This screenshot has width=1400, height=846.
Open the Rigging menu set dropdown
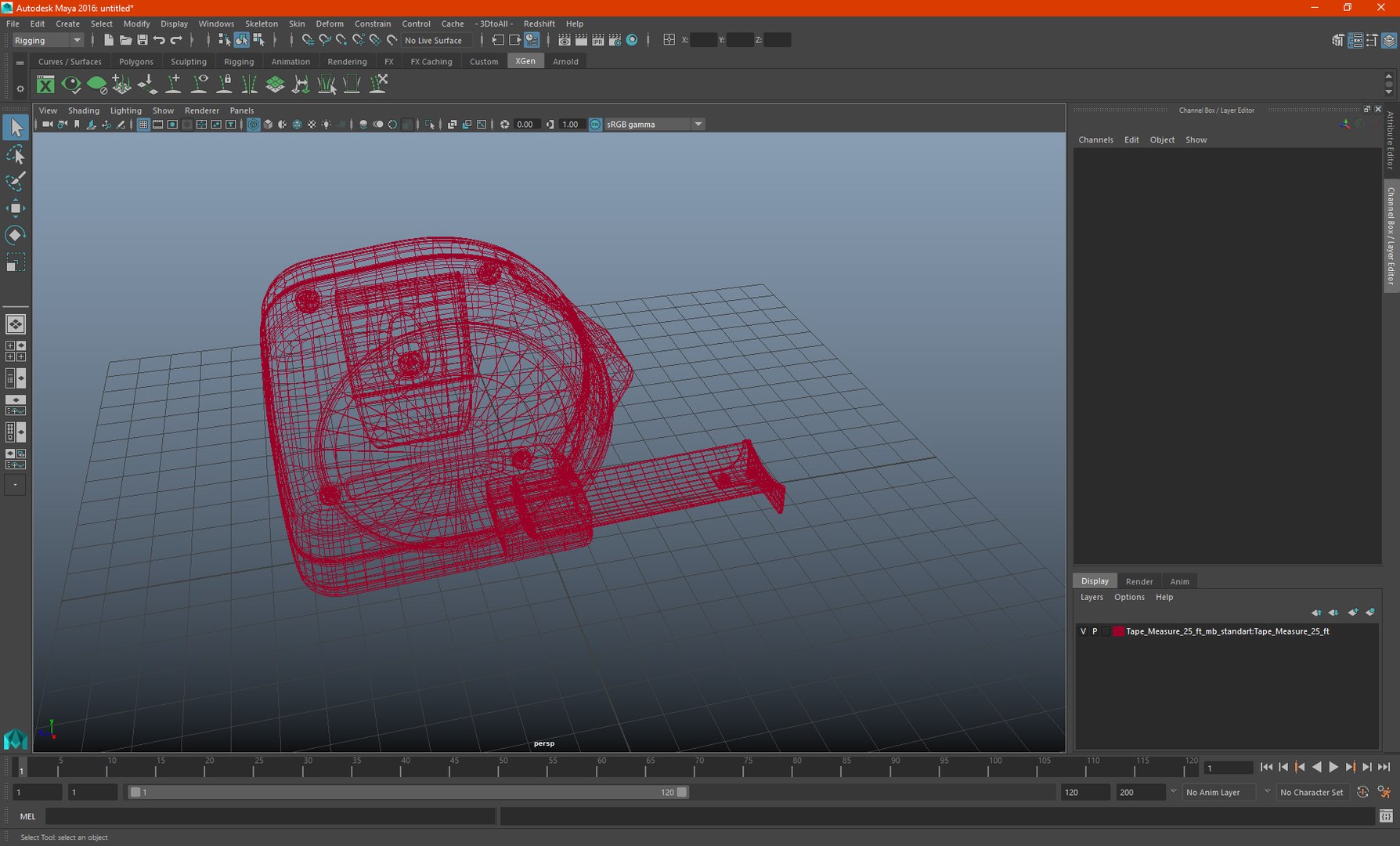[x=47, y=40]
